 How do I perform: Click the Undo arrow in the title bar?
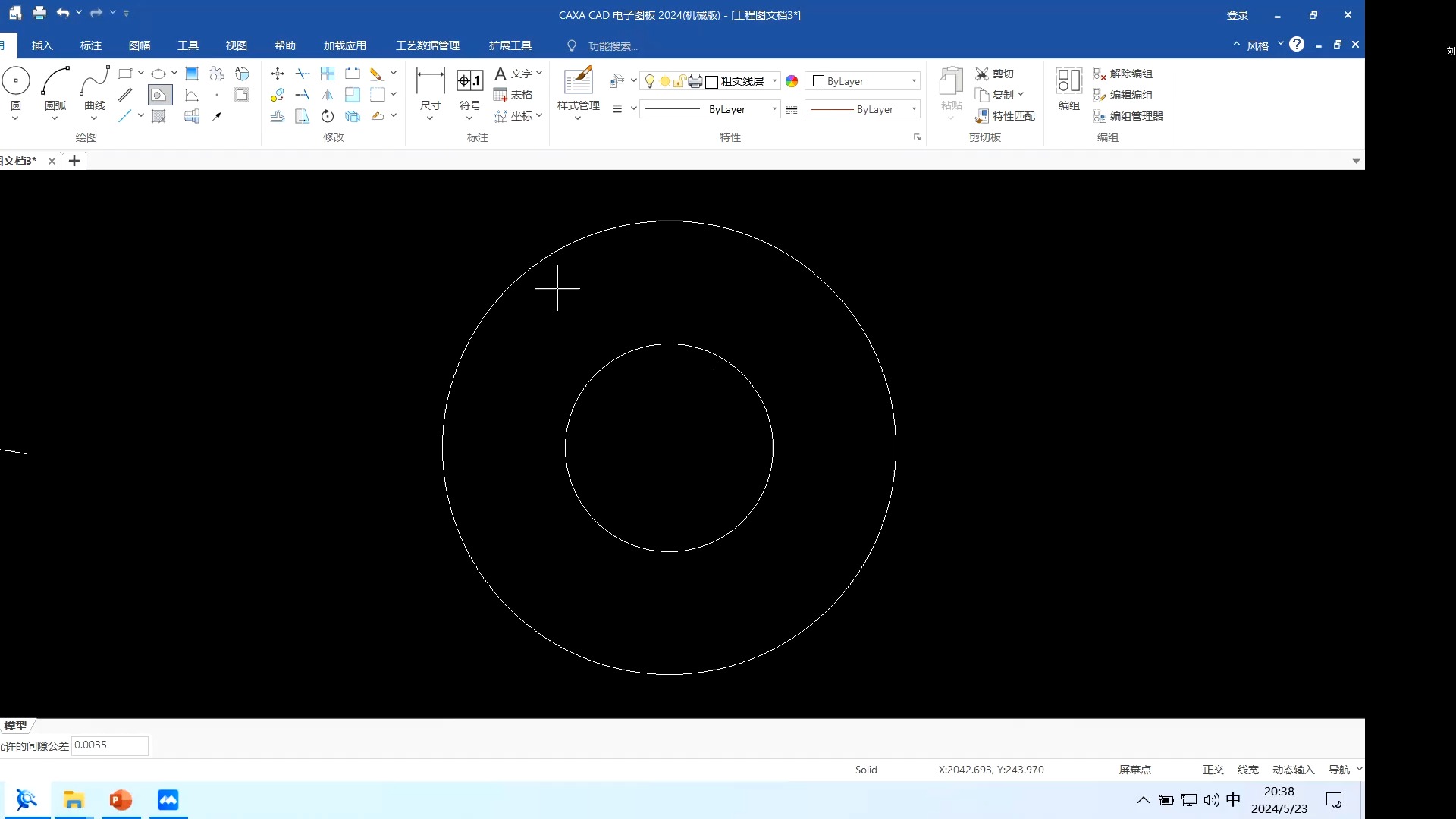coord(62,13)
